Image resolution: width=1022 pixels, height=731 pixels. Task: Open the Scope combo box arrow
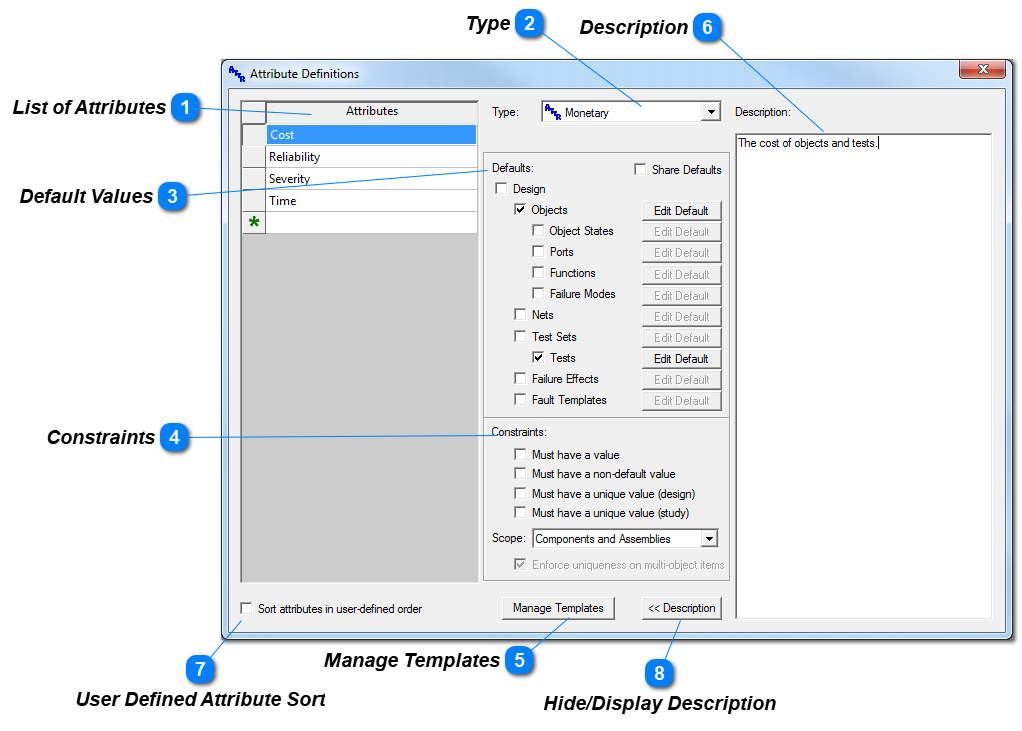(709, 539)
